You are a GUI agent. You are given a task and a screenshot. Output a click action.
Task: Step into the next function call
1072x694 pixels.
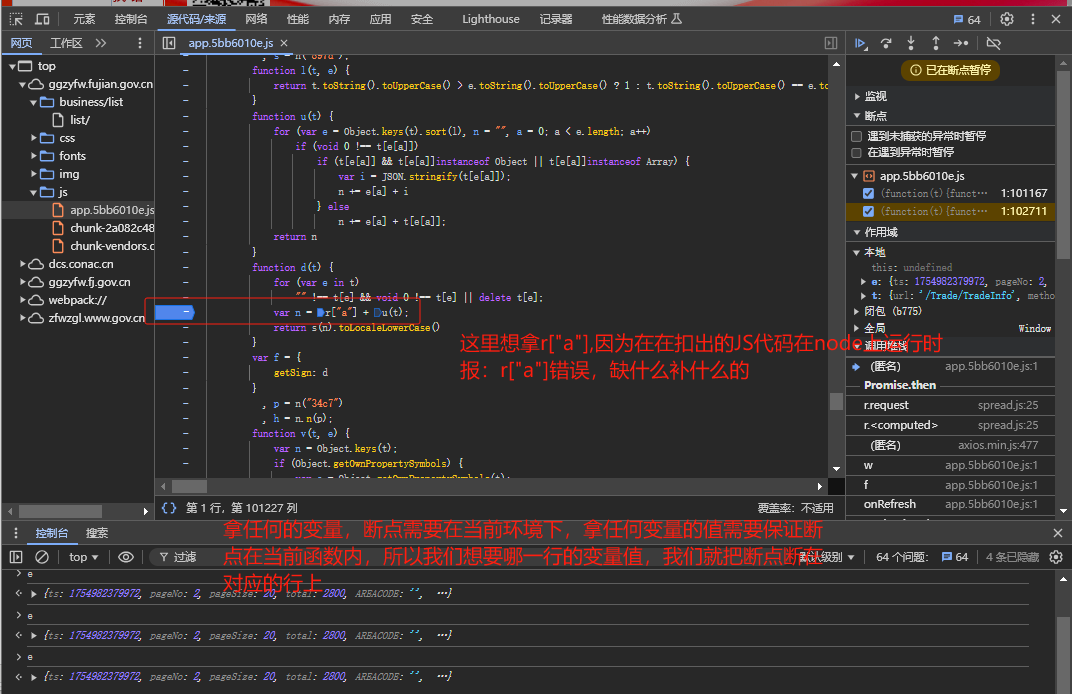click(911, 43)
